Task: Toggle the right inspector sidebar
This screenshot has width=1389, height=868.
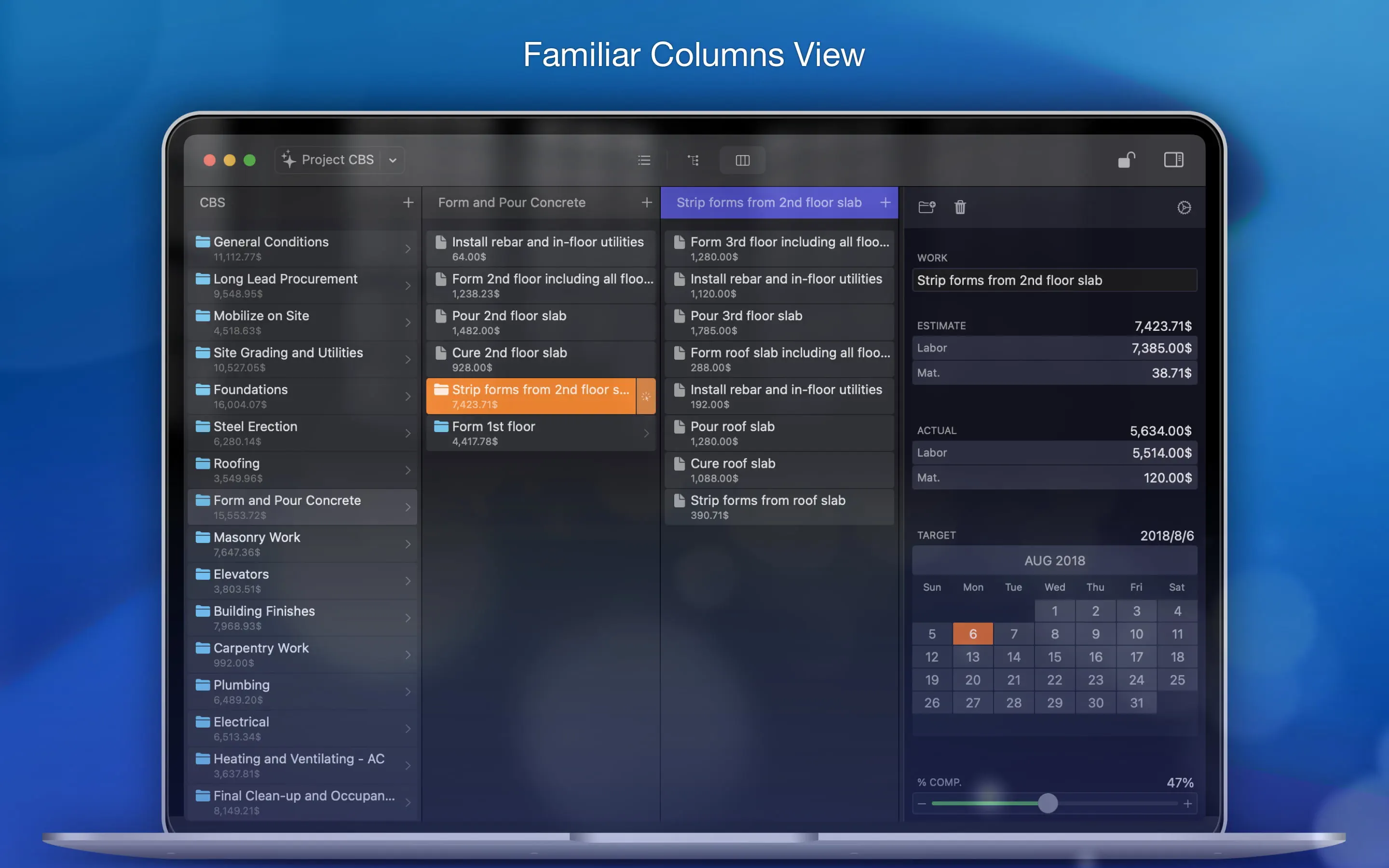Action: click(1173, 160)
